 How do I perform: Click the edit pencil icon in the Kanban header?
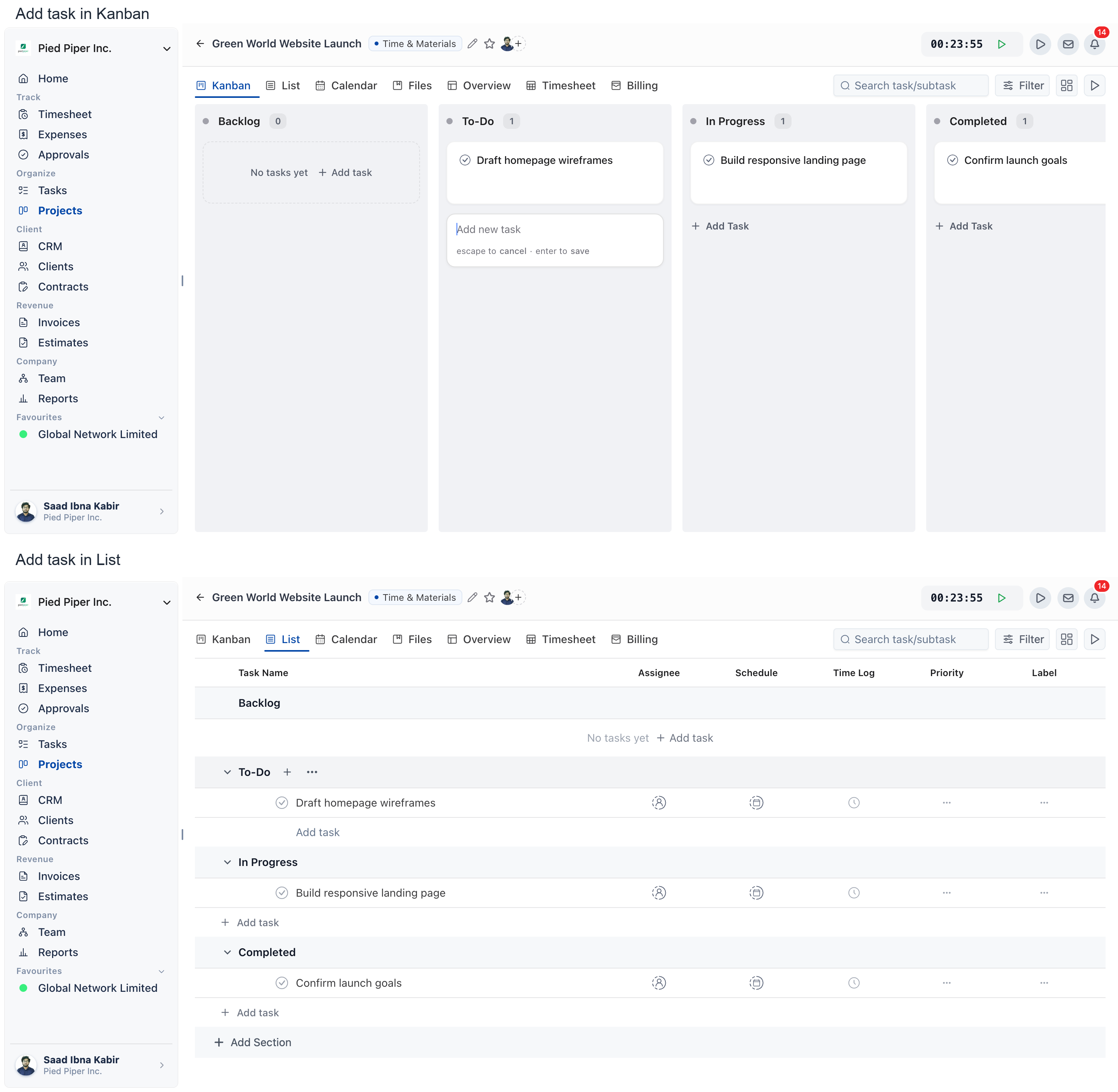pos(472,43)
